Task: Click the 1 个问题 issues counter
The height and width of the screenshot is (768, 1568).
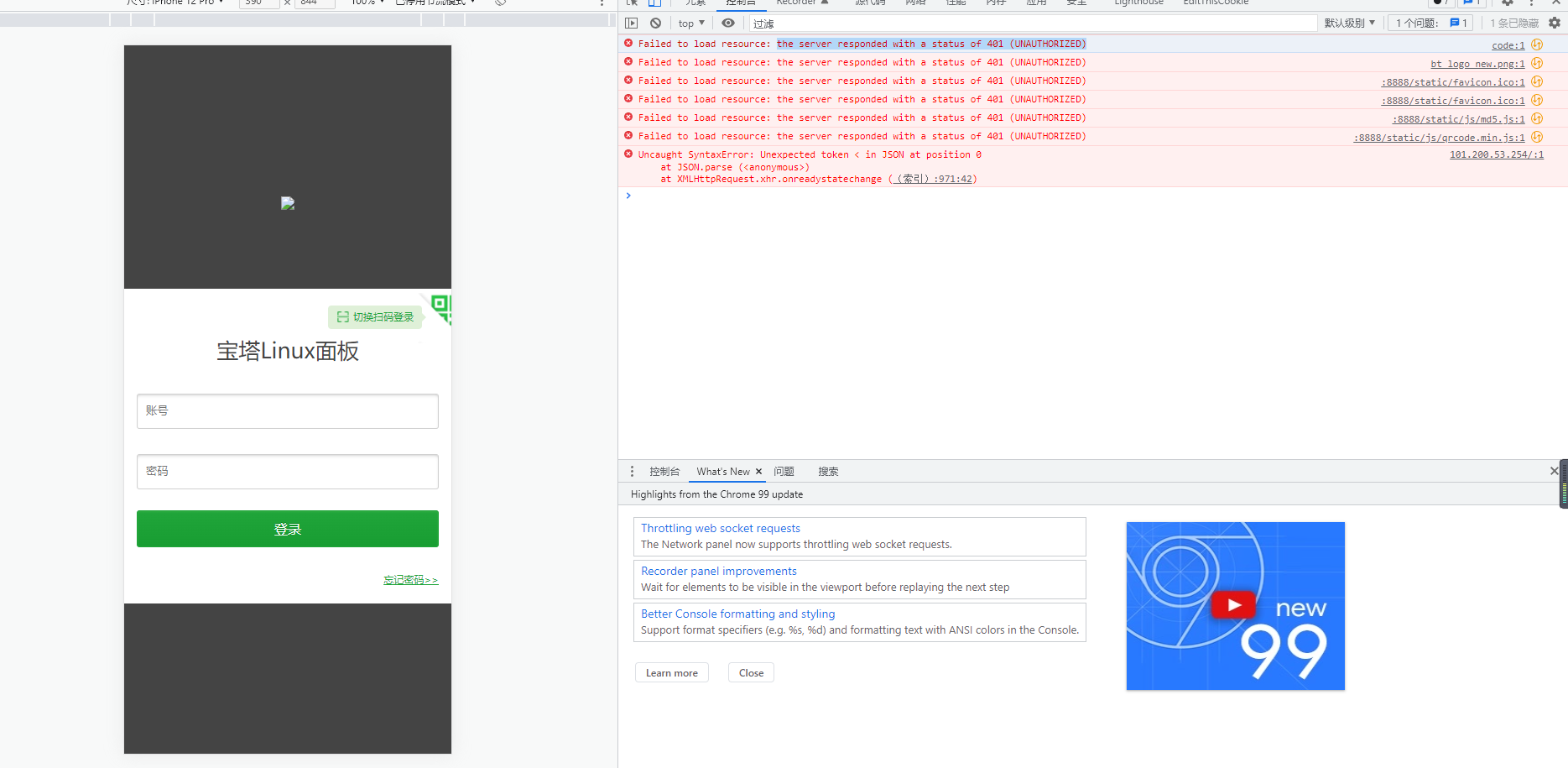Action: click(1430, 24)
